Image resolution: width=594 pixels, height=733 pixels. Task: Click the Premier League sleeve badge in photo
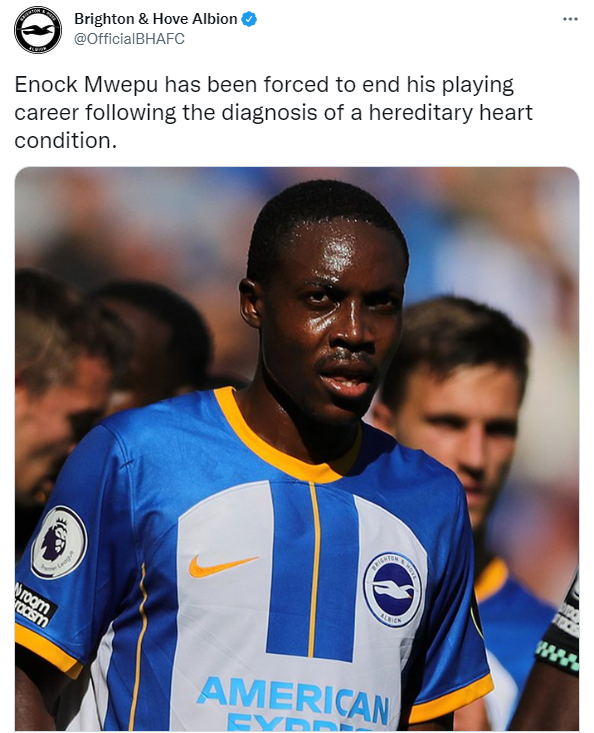click(59, 542)
